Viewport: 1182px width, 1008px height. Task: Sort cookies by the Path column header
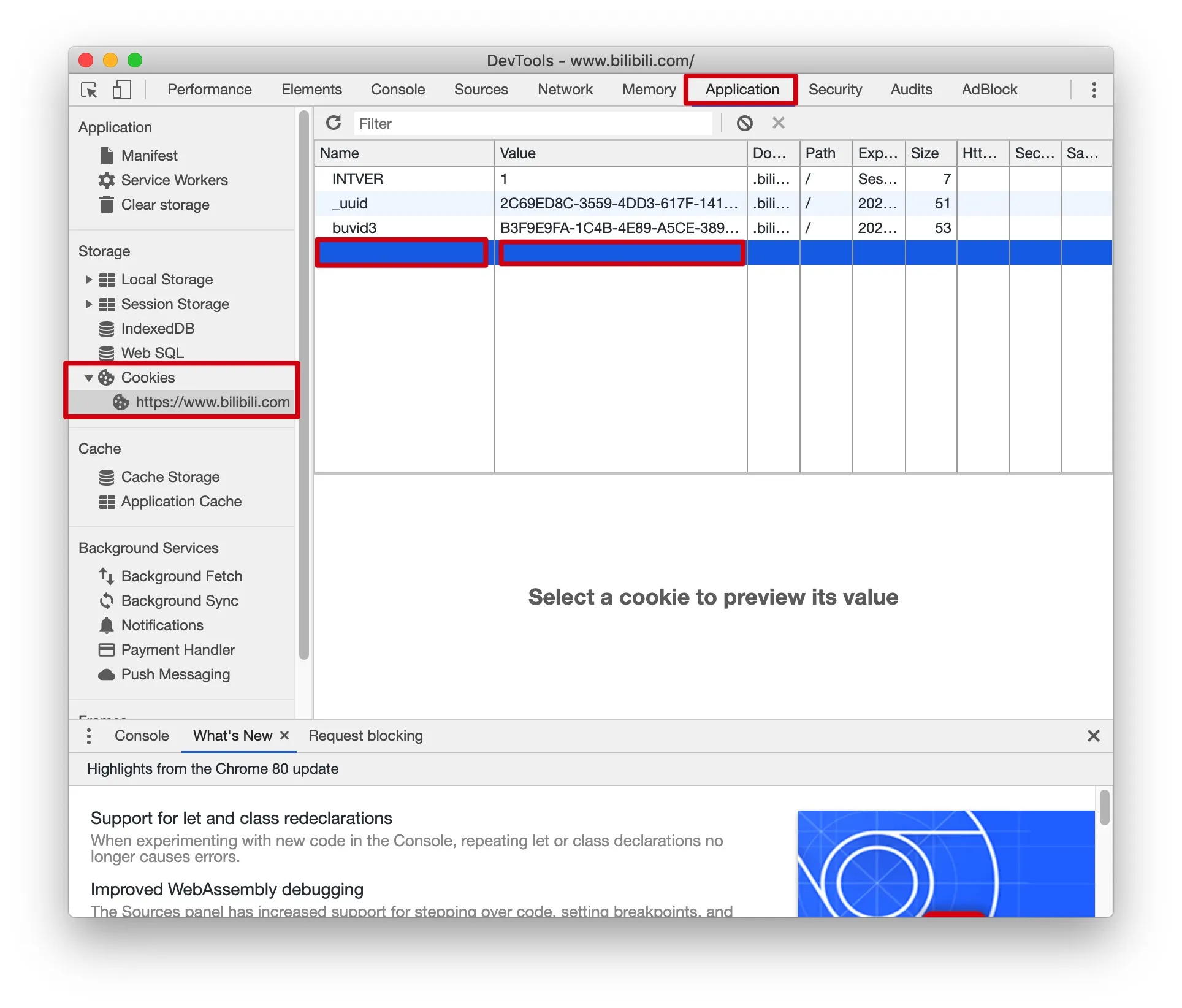click(826, 153)
